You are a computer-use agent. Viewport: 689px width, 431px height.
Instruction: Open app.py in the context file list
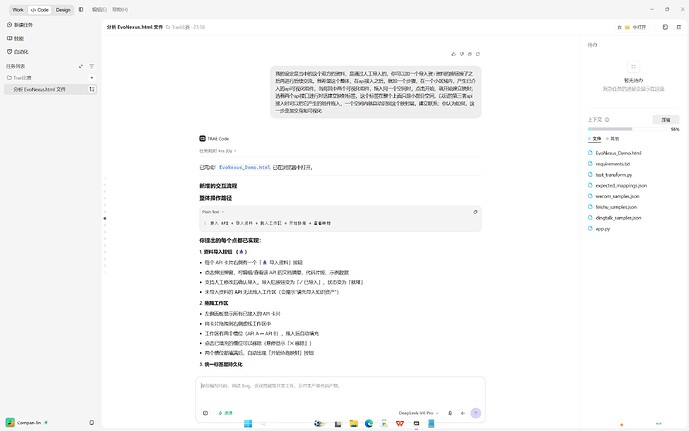click(x=602, y=229)
